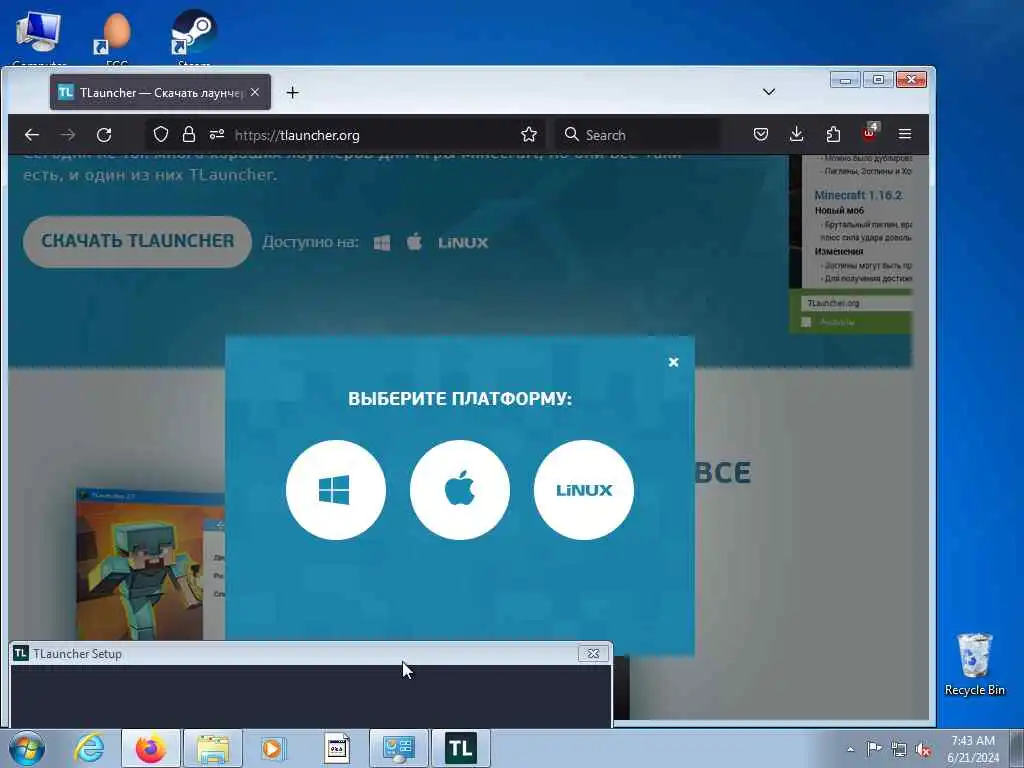This screenshot has height=768, width=1024.
Task: Expand the list-all-tabs chevron
Action: coord(769,92)
